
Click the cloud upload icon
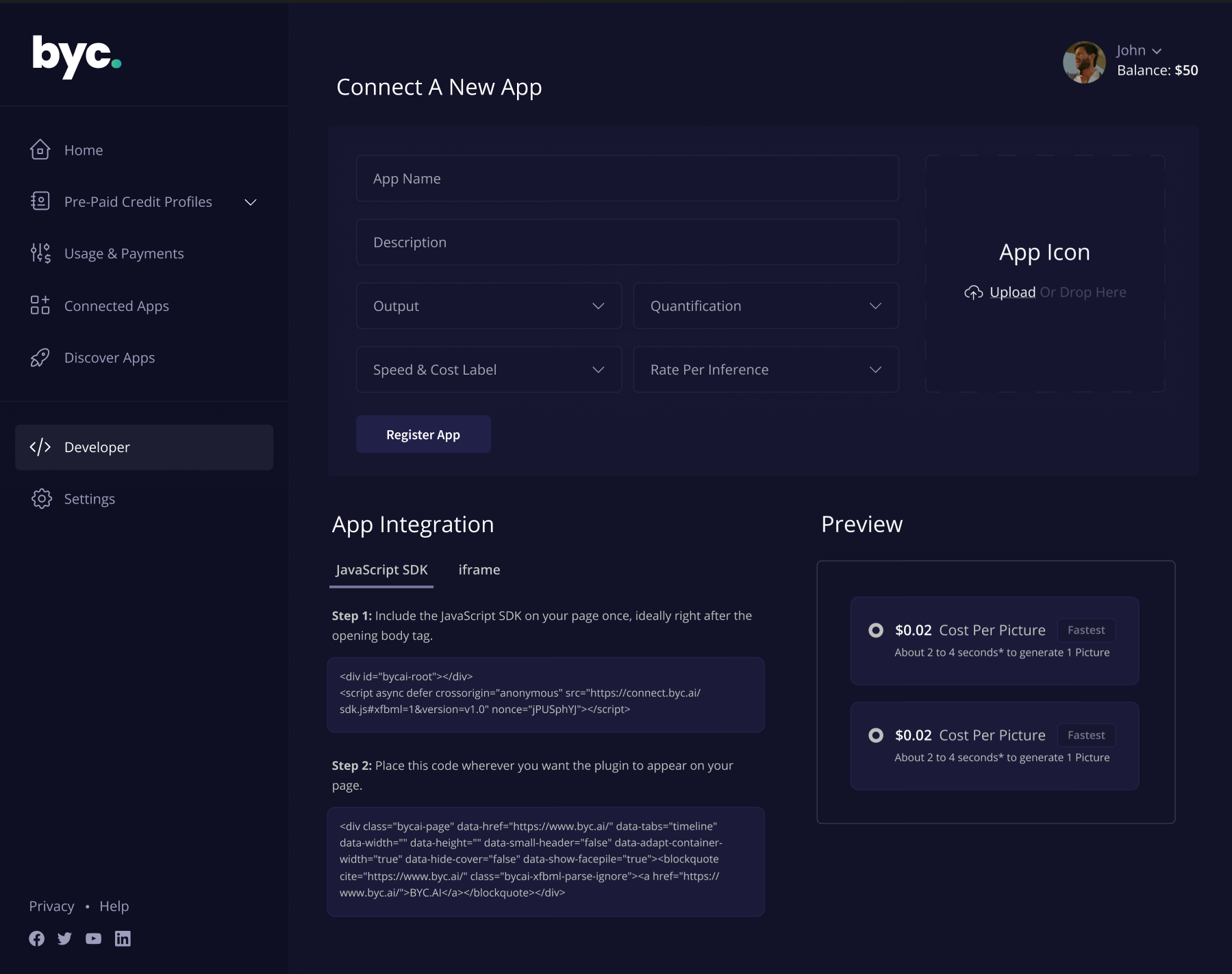tap(974, 292)
